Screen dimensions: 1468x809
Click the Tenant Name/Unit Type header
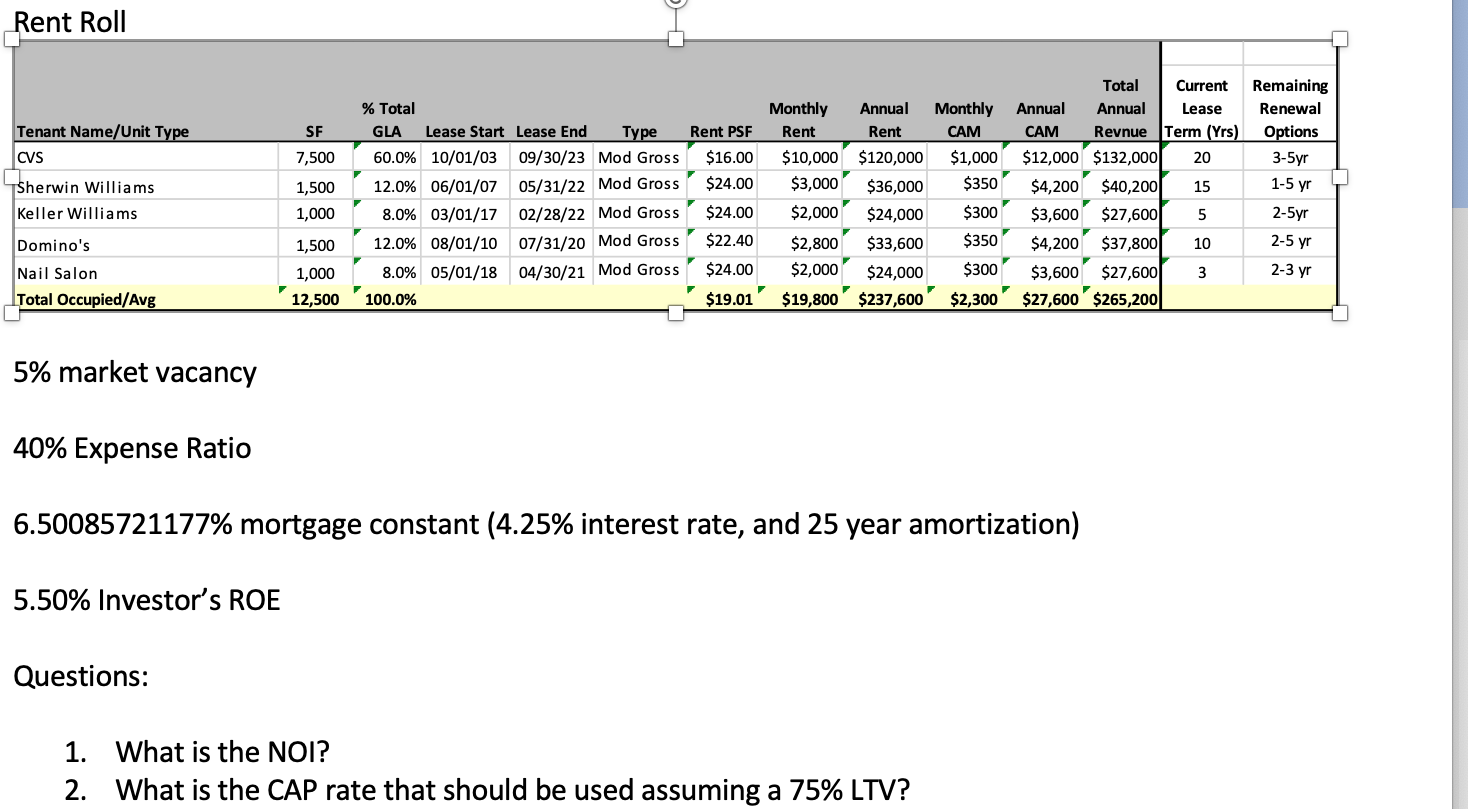103,131
